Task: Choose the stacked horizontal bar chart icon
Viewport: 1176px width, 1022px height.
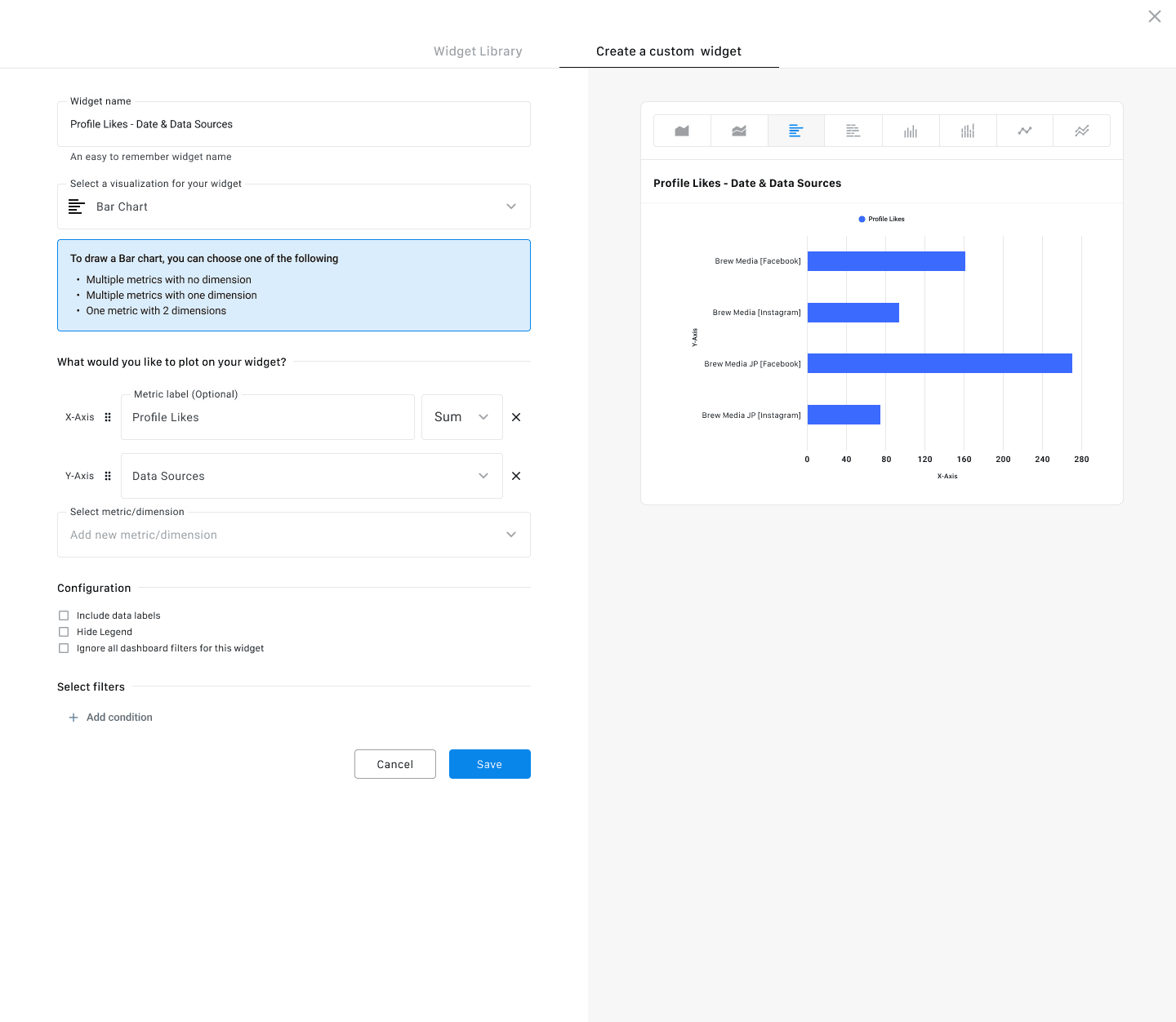Action: [x=853, y=131]
